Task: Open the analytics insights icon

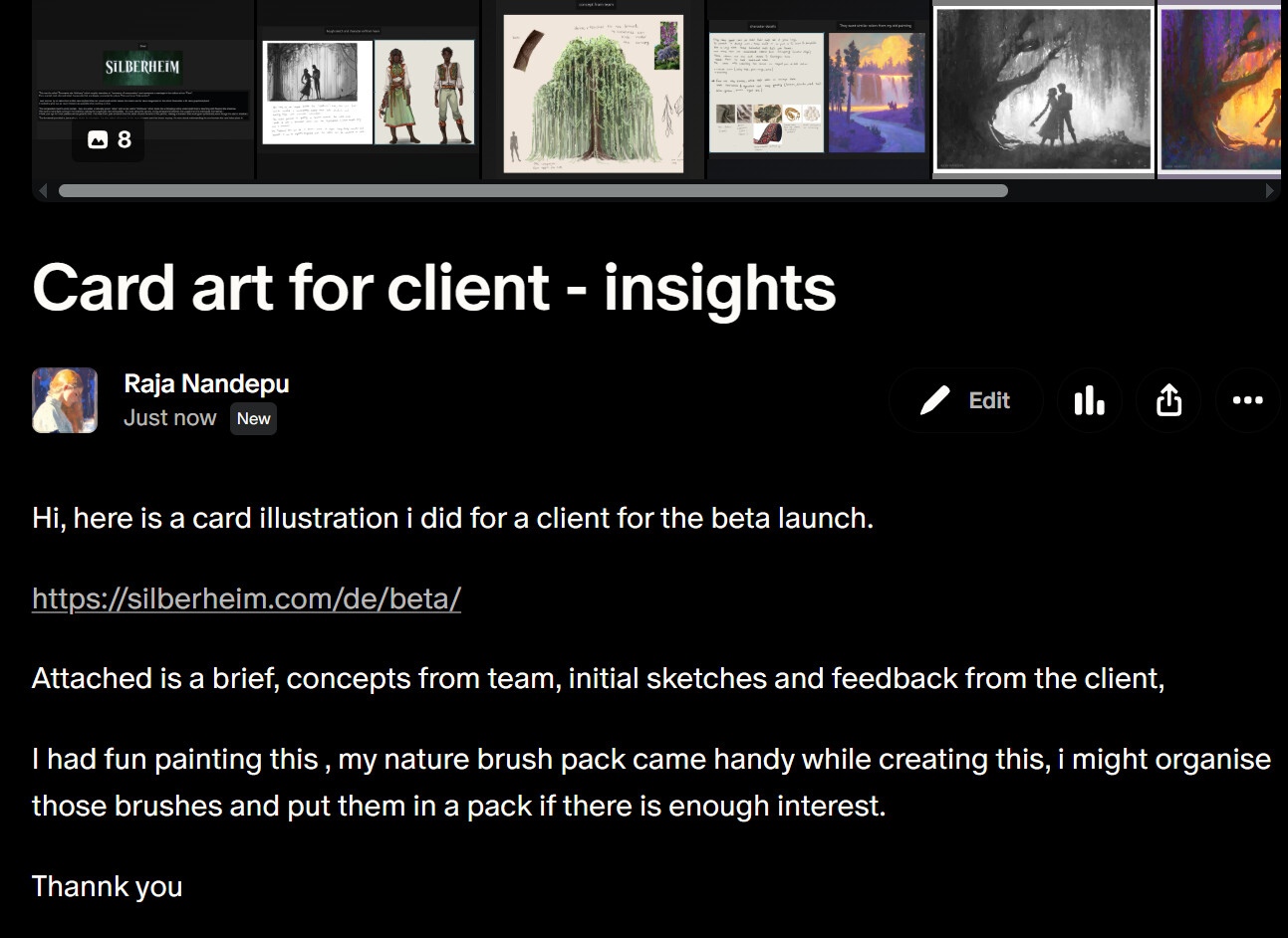Action: click(x=1089, y=400)
